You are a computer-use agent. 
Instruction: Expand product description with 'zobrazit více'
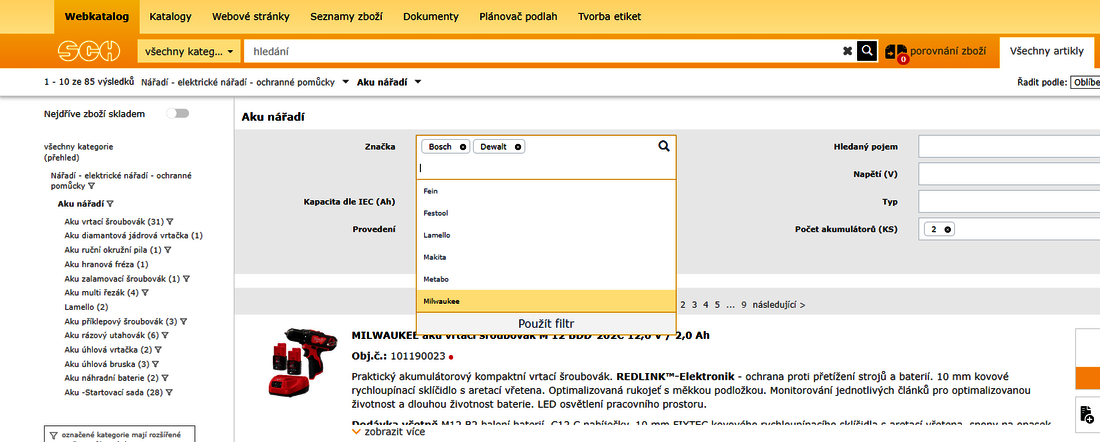click(x=388, y=432)
